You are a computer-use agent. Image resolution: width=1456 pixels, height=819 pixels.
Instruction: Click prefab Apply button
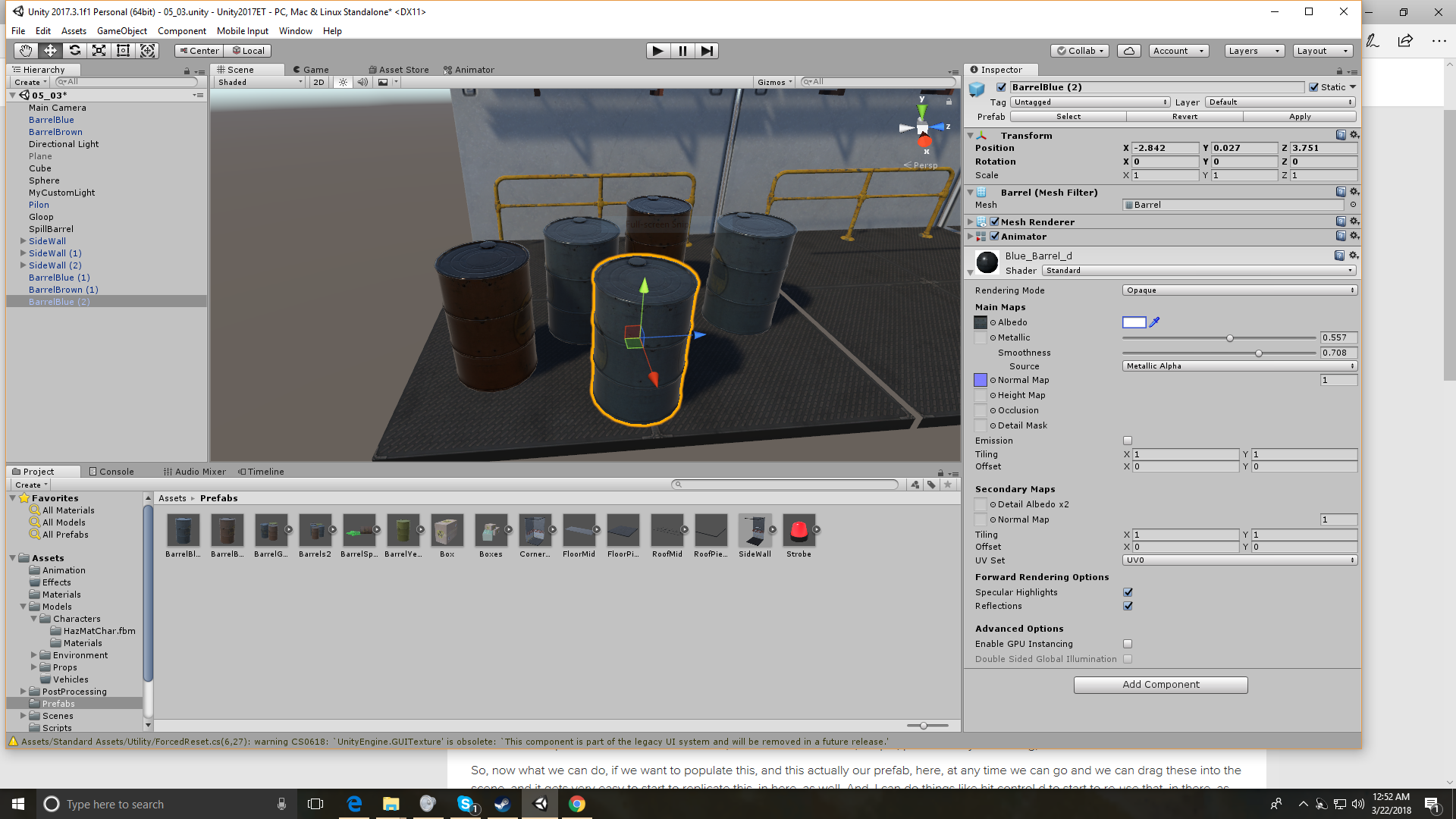(x=1300, y=117)
